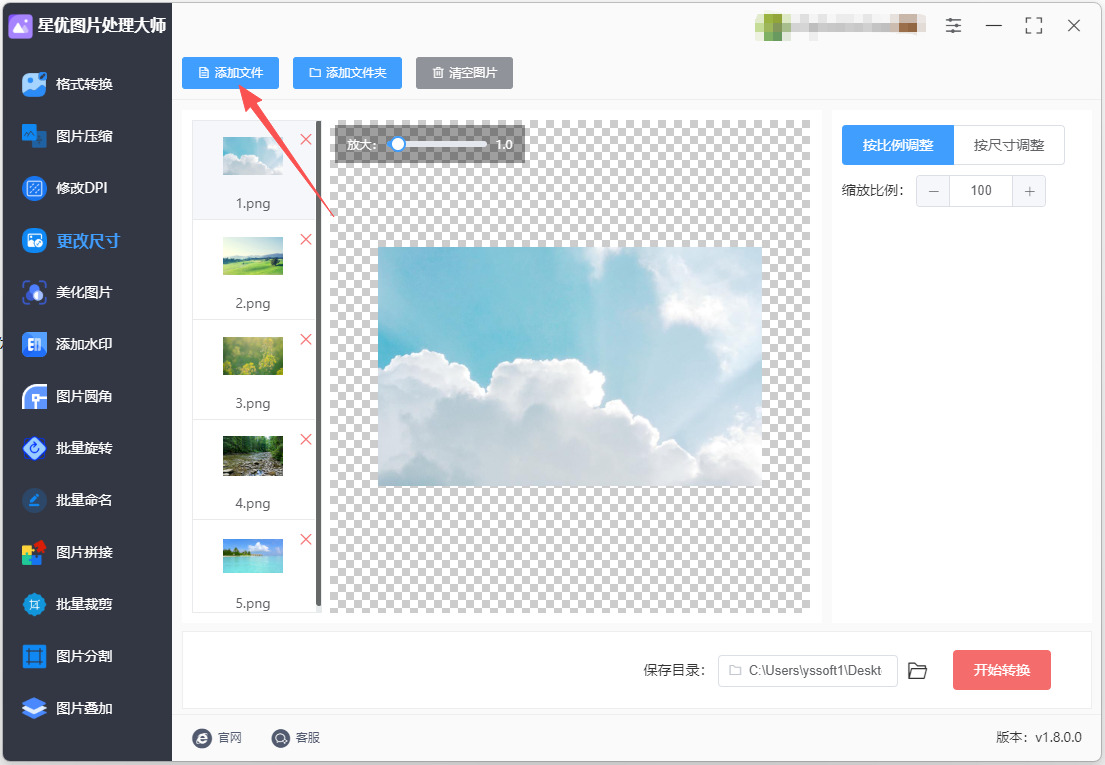Click the sky preview image in canvas
The height and width of the screenshot is (765, 1105).
pos(570,366)
